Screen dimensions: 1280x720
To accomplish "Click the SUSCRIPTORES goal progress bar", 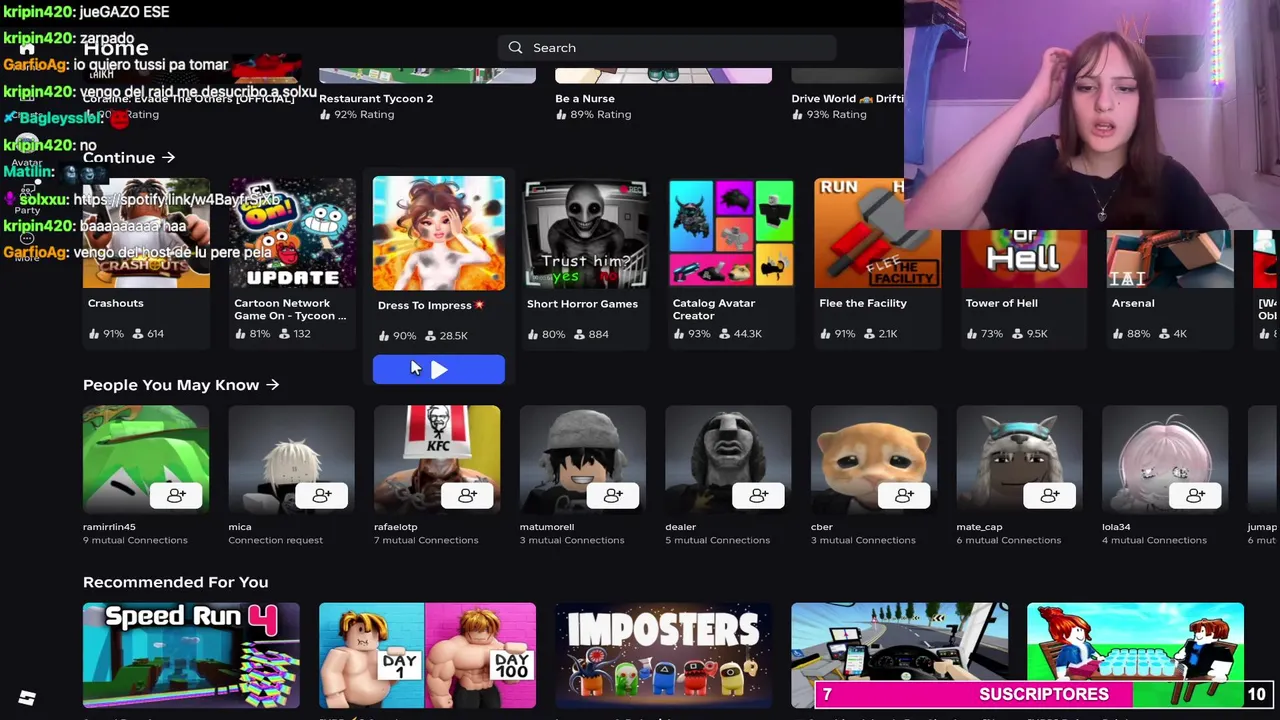I will 1043,694.
